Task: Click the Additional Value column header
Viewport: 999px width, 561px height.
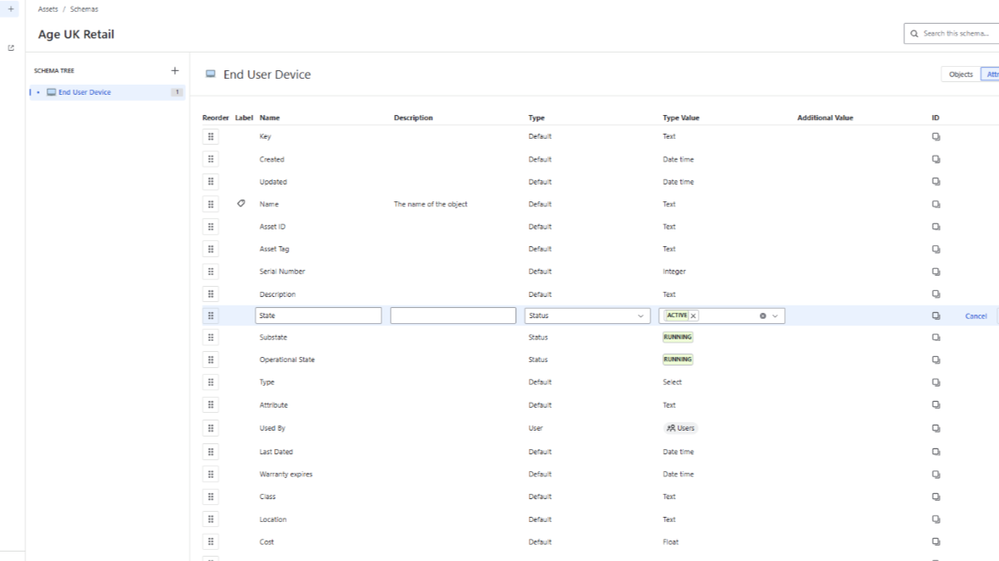Action: 825,118
